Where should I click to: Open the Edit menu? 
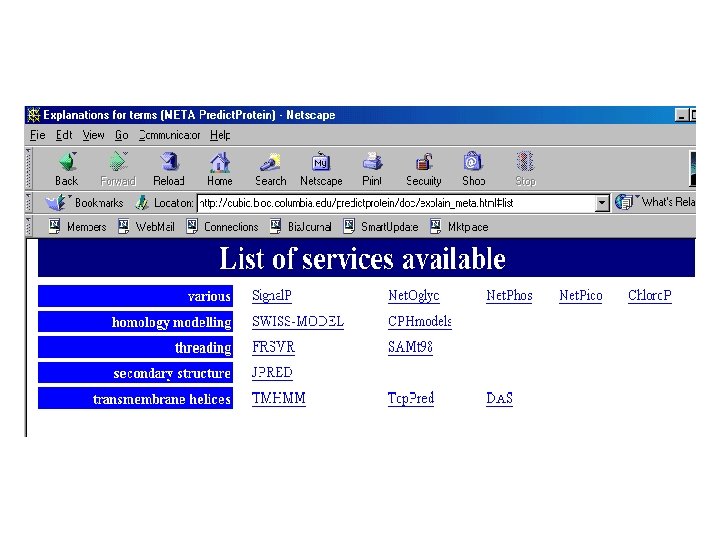64,135
